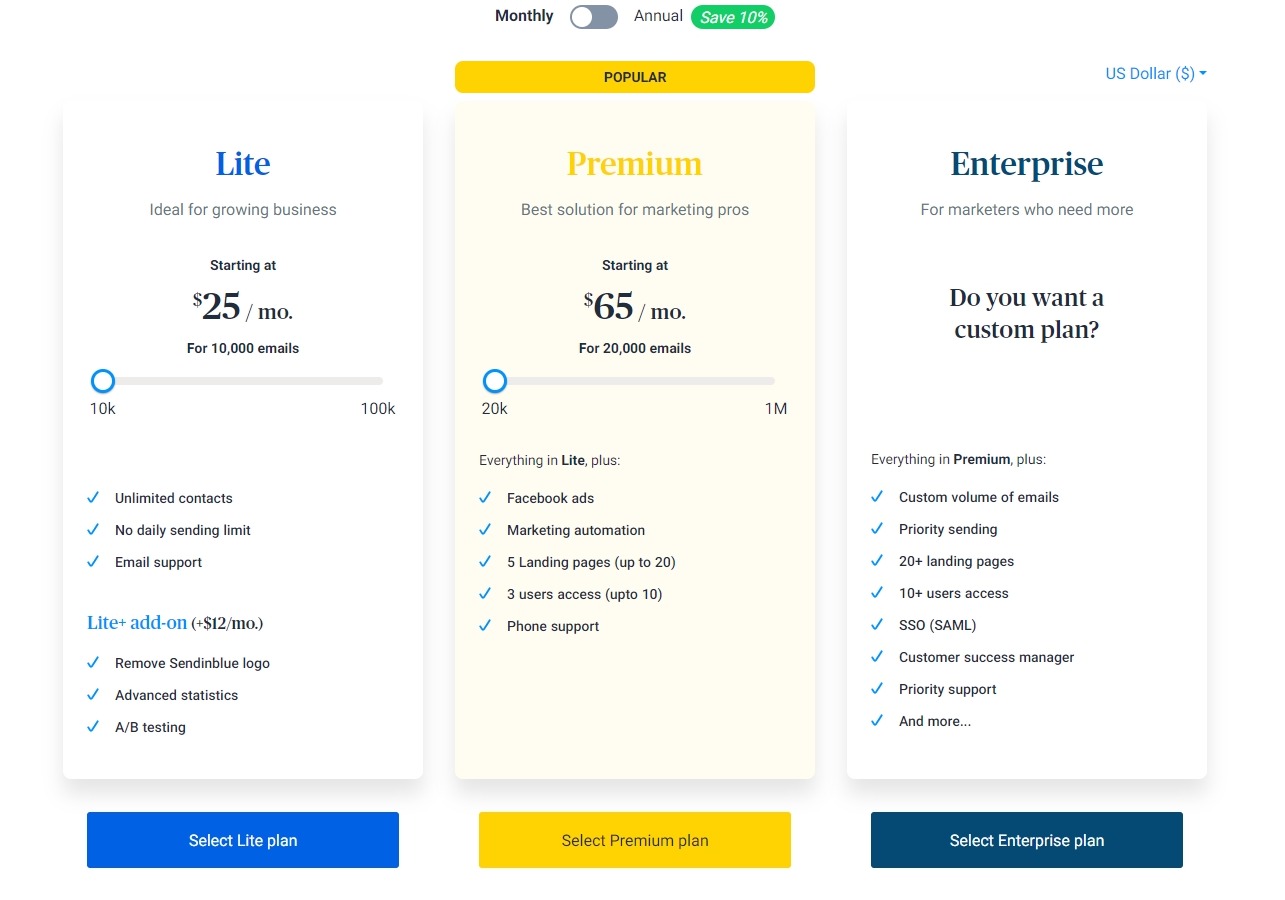Click the Lite plan email slider handle
The height and width of the screenshot is (900, 1285).
coord(103,381)
